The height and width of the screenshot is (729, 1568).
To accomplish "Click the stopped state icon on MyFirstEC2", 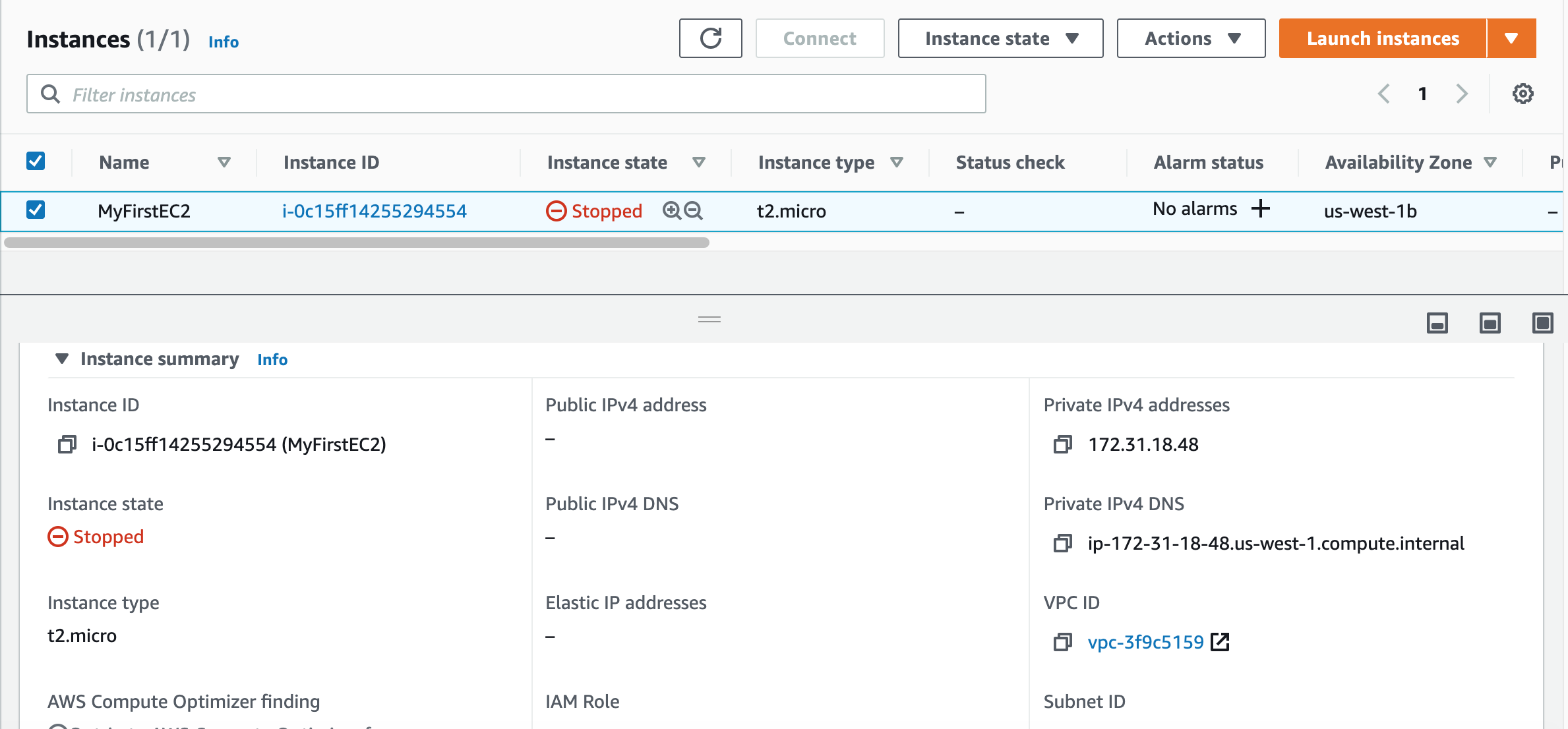I will click(555, 210).
